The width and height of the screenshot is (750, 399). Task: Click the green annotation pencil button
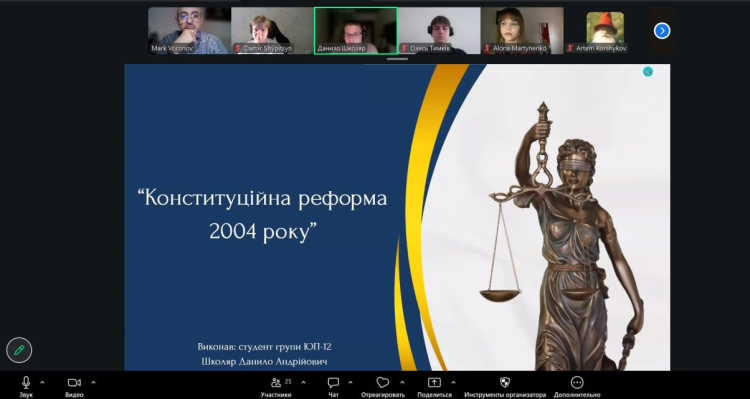[19, 350]
